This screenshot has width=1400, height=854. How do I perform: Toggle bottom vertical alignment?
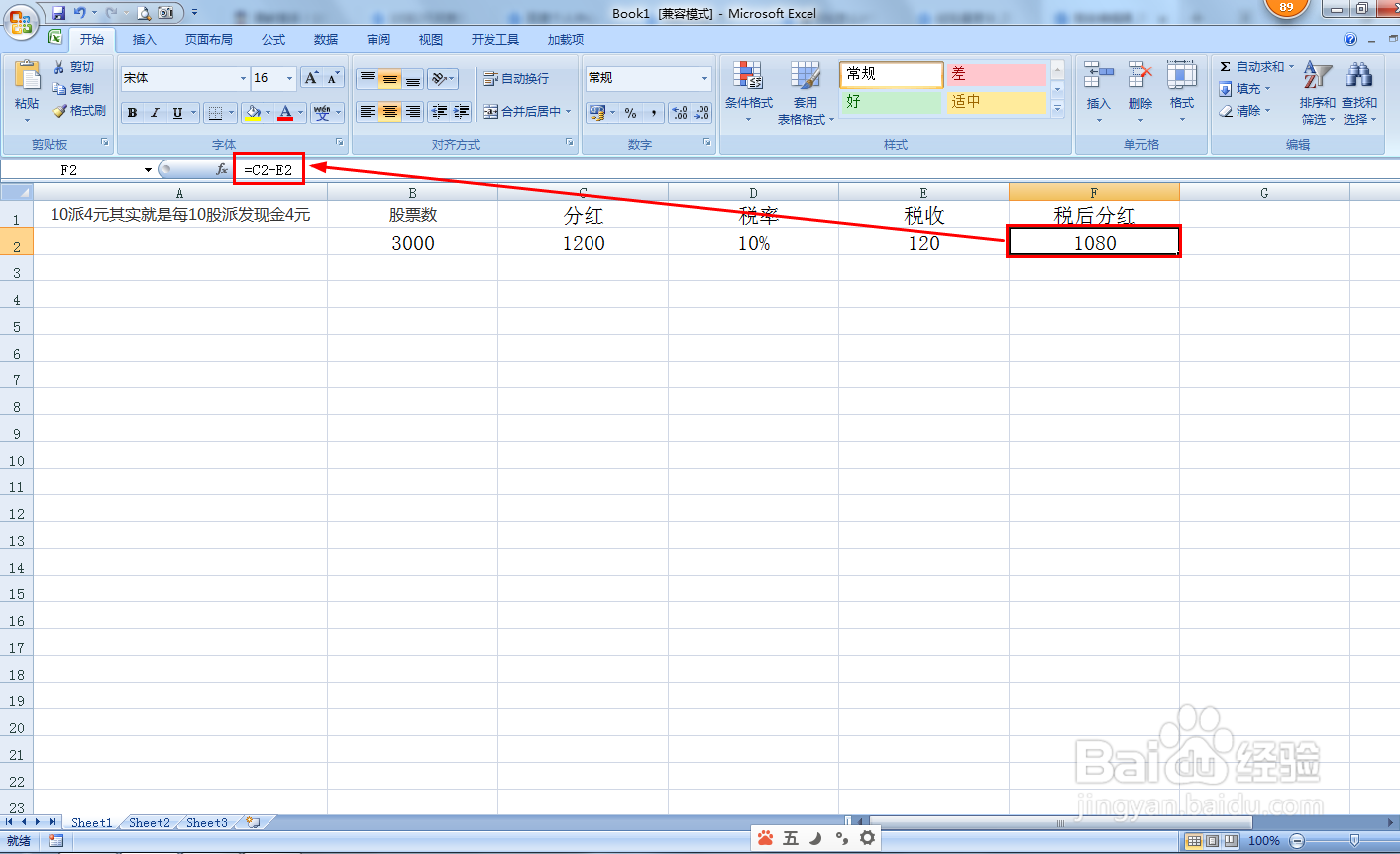click(413, 79)
